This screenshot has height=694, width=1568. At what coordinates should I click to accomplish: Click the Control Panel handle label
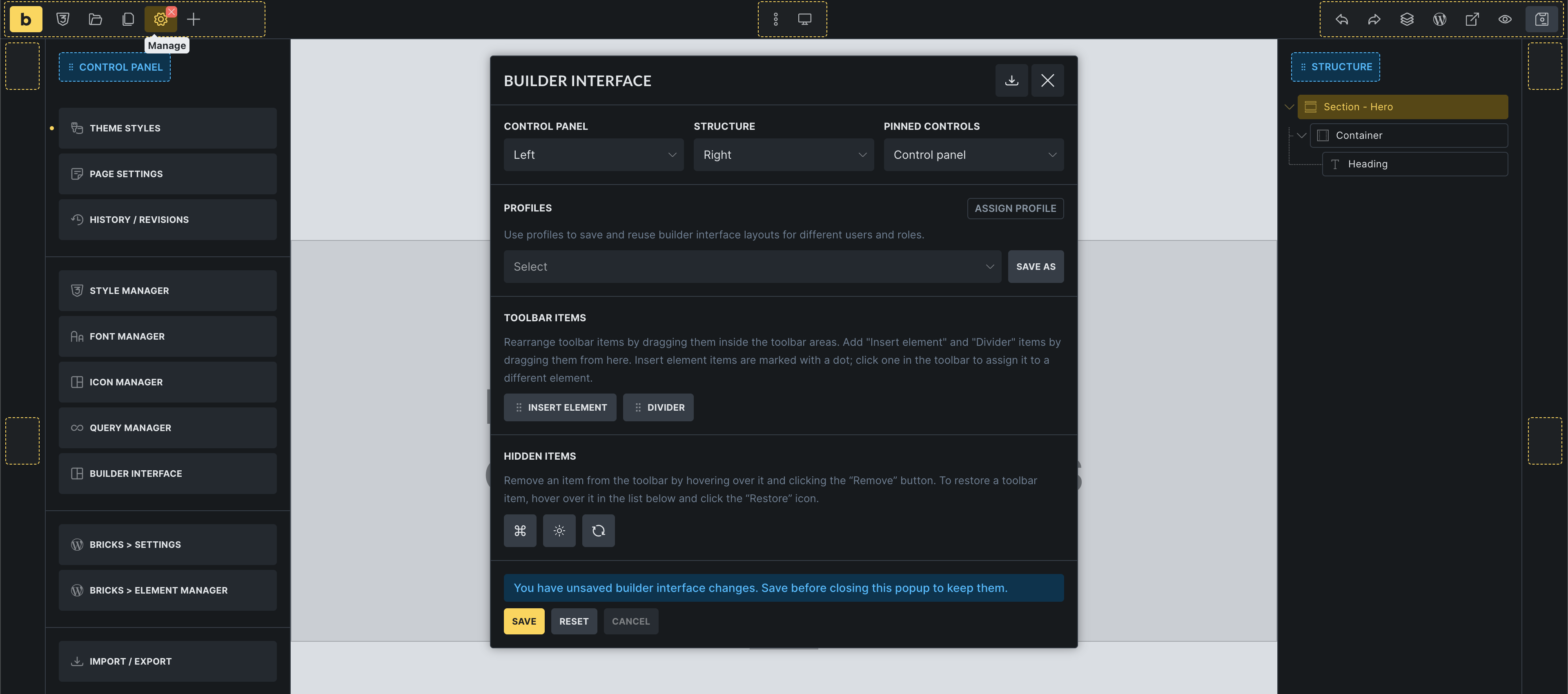coord(114,67)
